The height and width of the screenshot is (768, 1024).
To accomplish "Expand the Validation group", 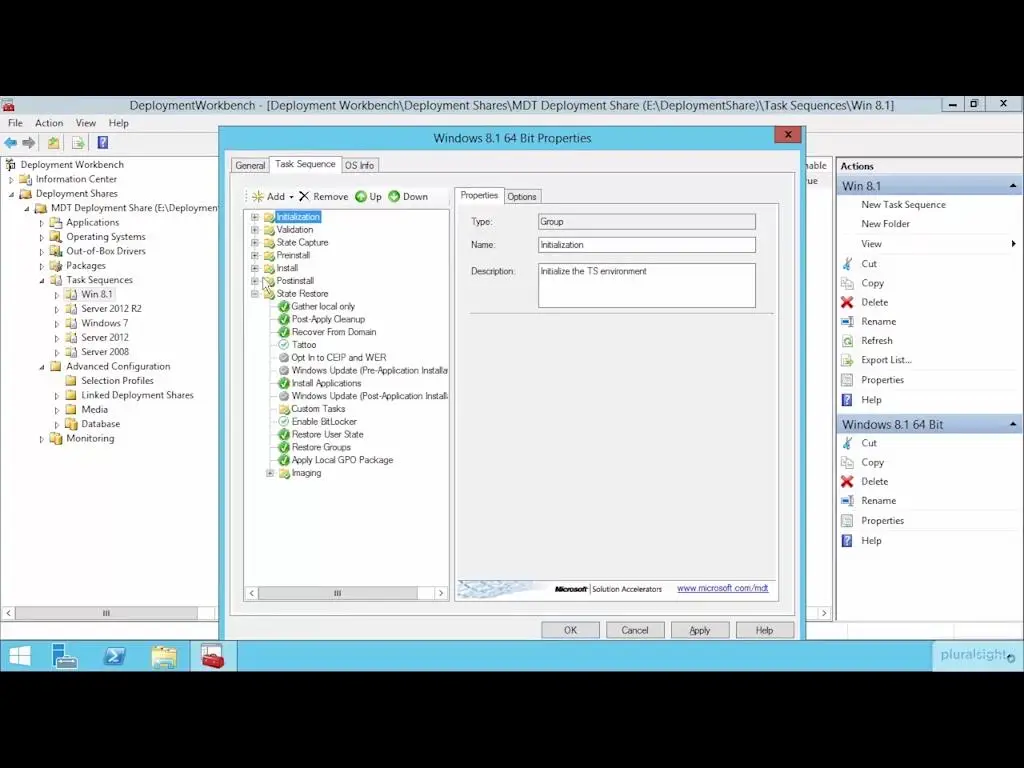I will [255, 230].
